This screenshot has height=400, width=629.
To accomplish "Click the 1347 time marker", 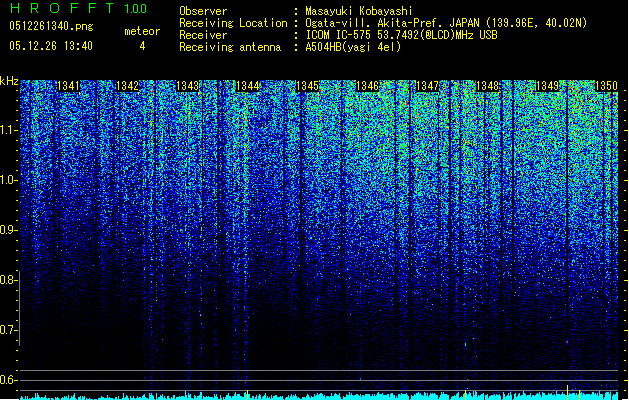I will pos(427,85).
